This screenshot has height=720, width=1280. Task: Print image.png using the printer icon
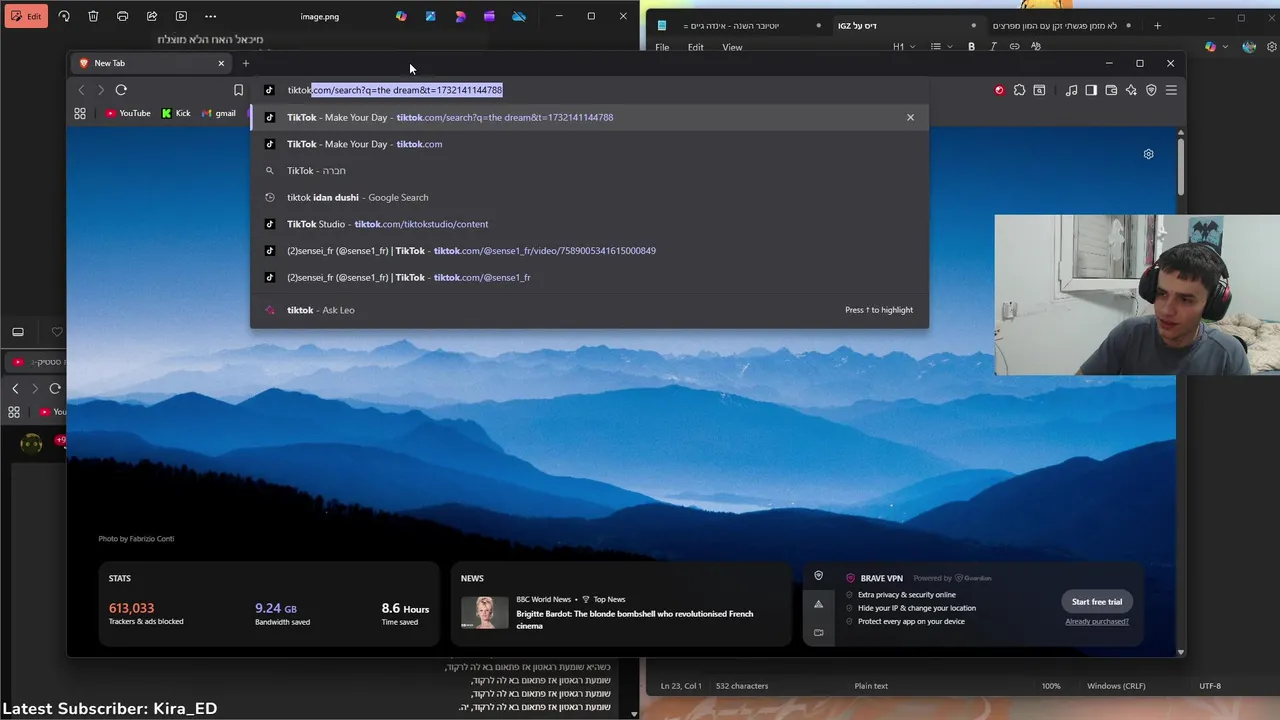(122, 16)
